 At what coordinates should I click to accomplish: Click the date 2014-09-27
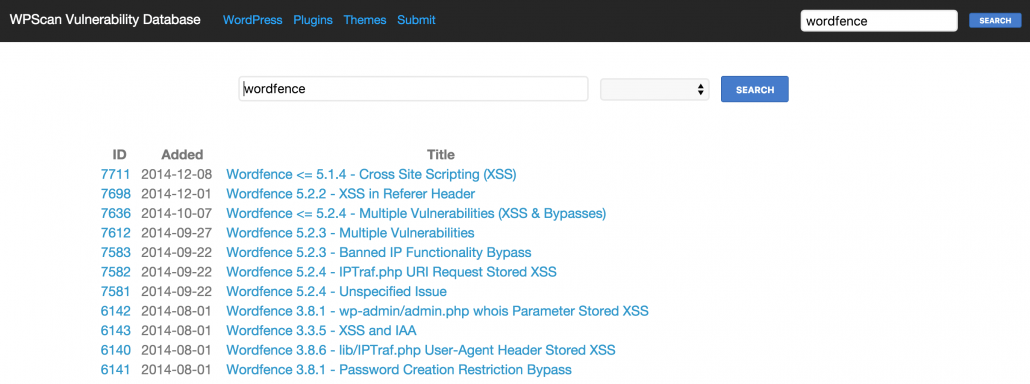pos(176,233)
